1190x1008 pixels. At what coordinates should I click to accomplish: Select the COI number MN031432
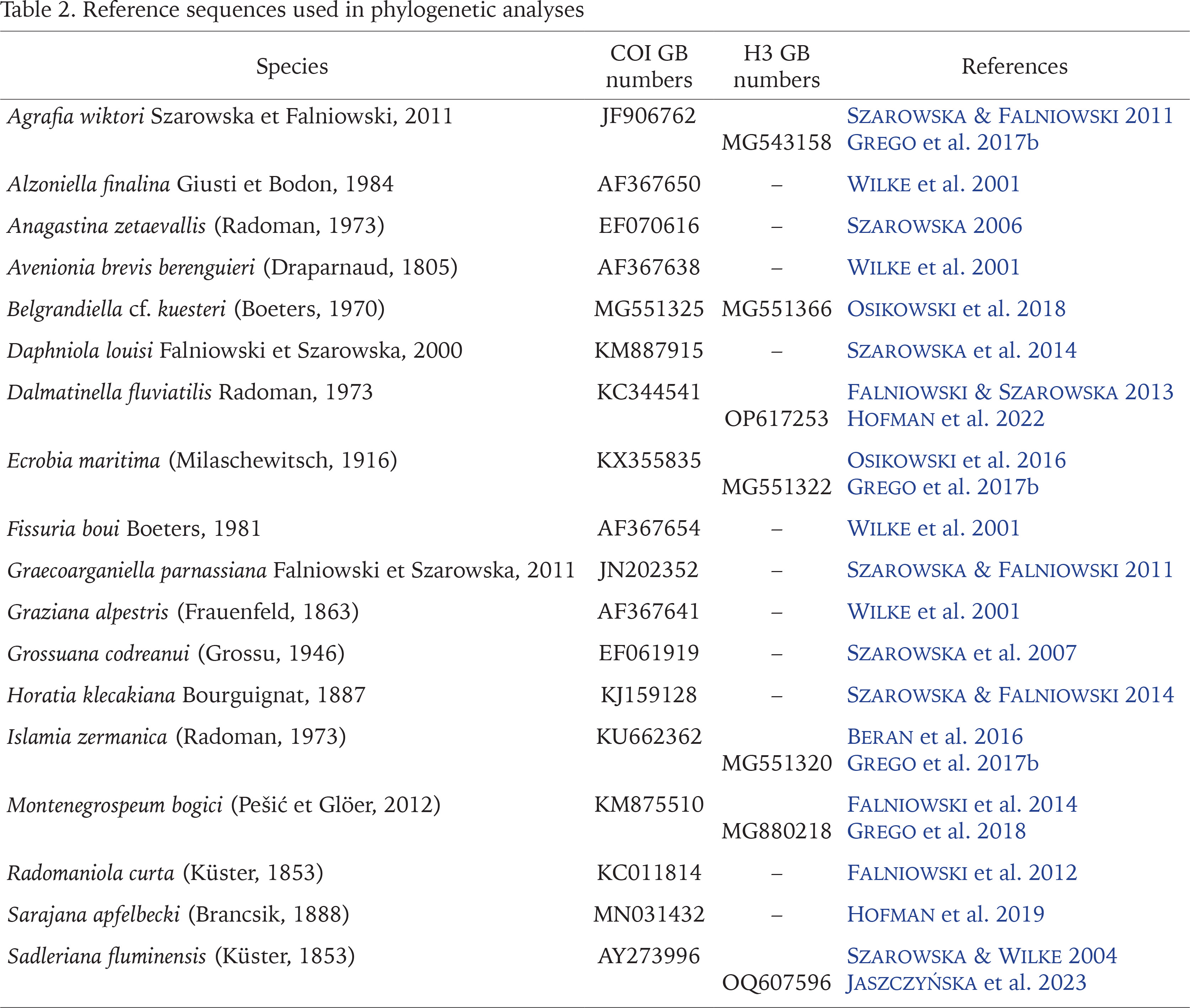pos(648,914)
